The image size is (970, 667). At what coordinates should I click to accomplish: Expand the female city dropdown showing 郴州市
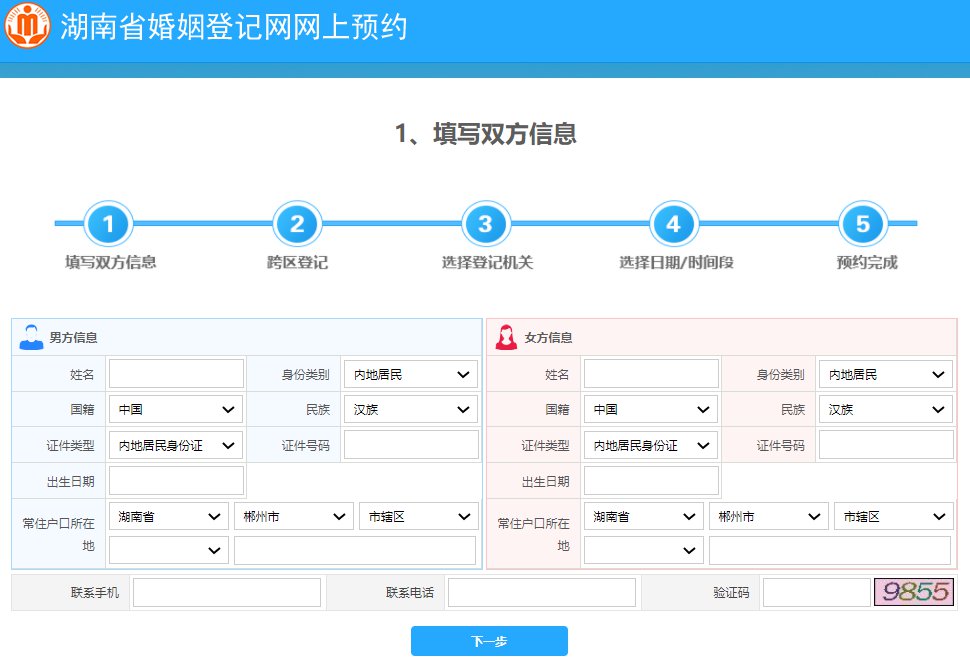coord(768,517)
